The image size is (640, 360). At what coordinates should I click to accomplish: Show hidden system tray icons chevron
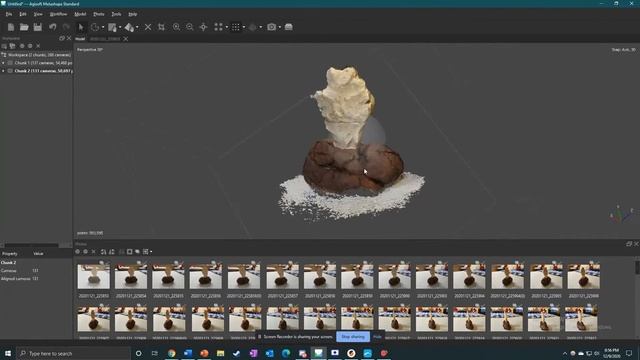[565, 353]
